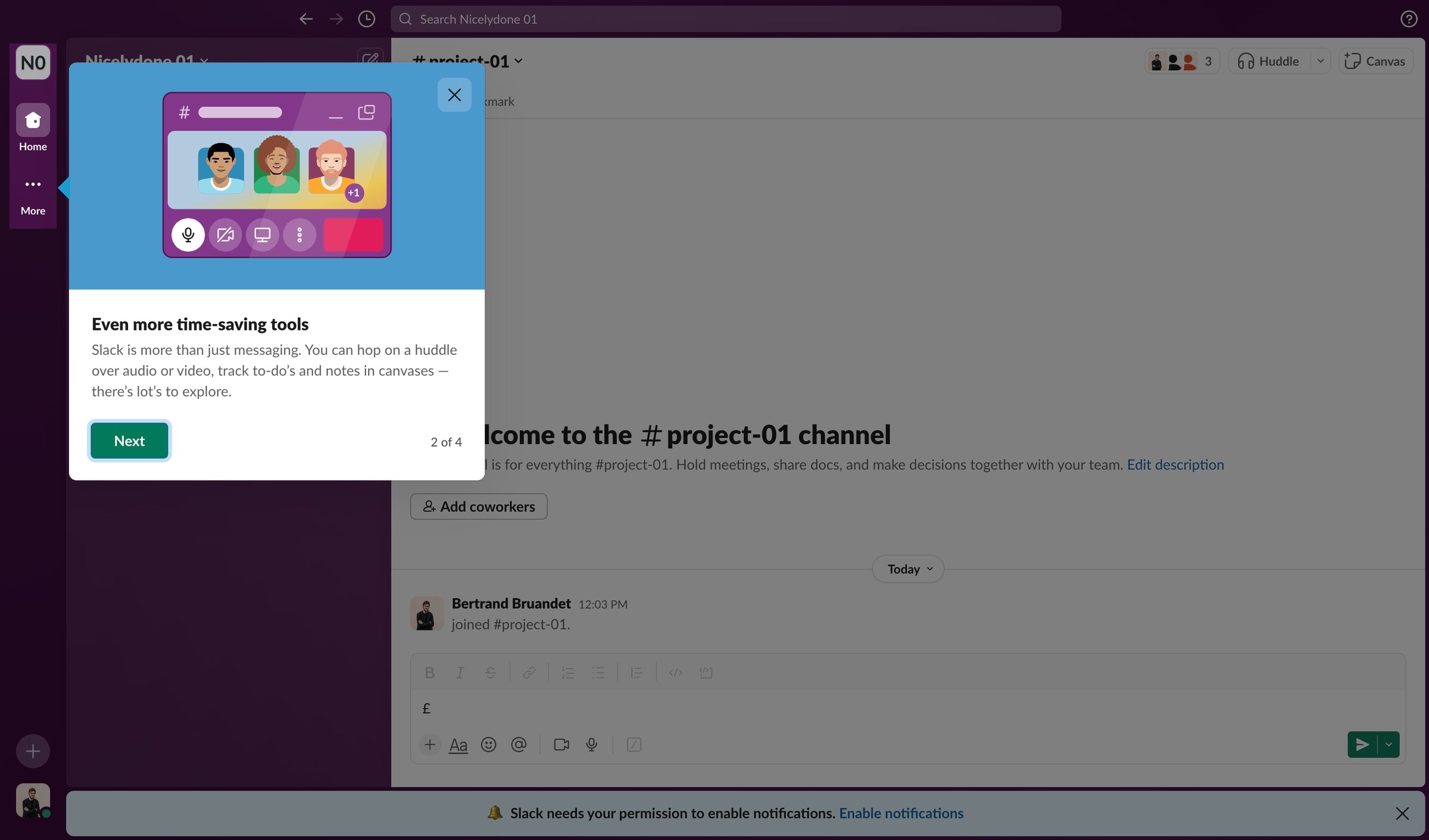Record an audio clip with microphone icon
This screenshot has height=840, width=1429.
[x=592, y=745]
